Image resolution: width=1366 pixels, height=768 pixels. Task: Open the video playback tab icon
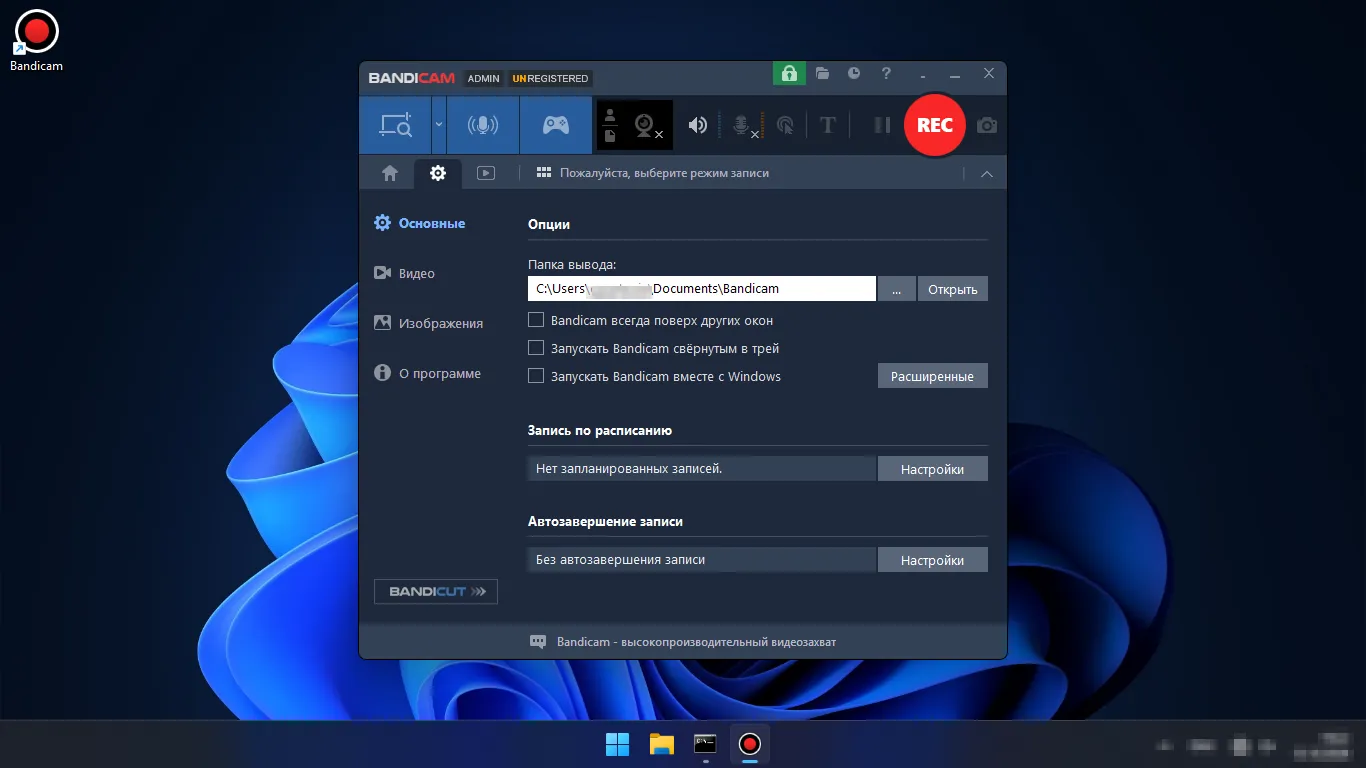[x=486, y=173]
